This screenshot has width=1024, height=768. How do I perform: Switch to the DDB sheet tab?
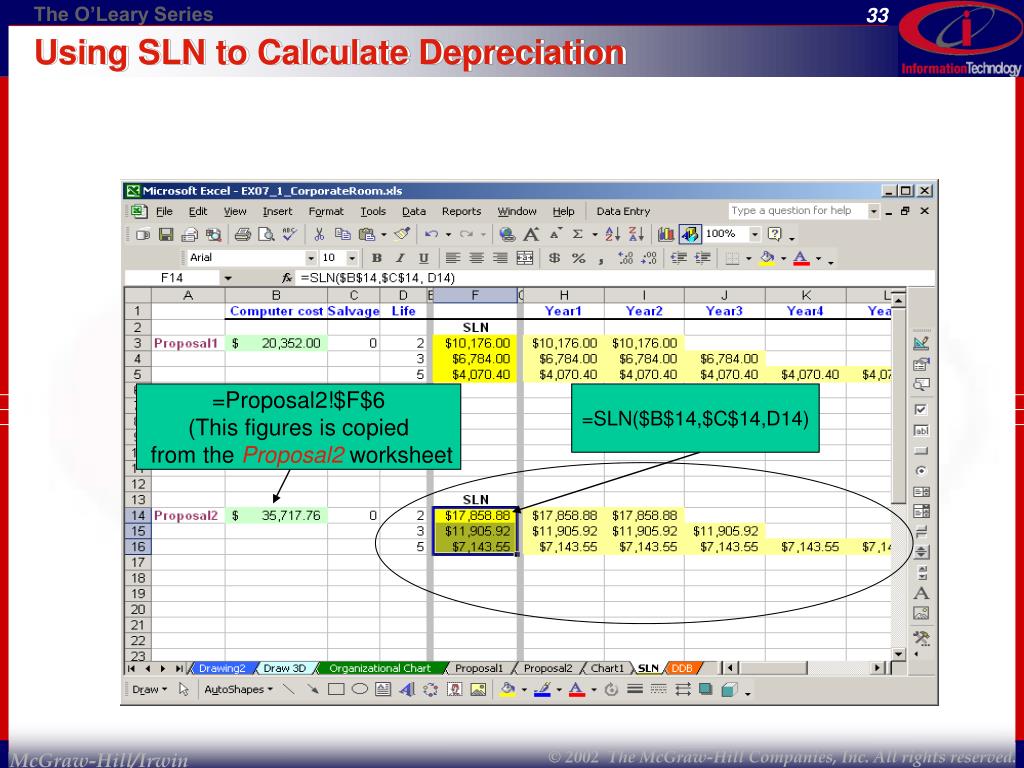[x=682, y=668]
